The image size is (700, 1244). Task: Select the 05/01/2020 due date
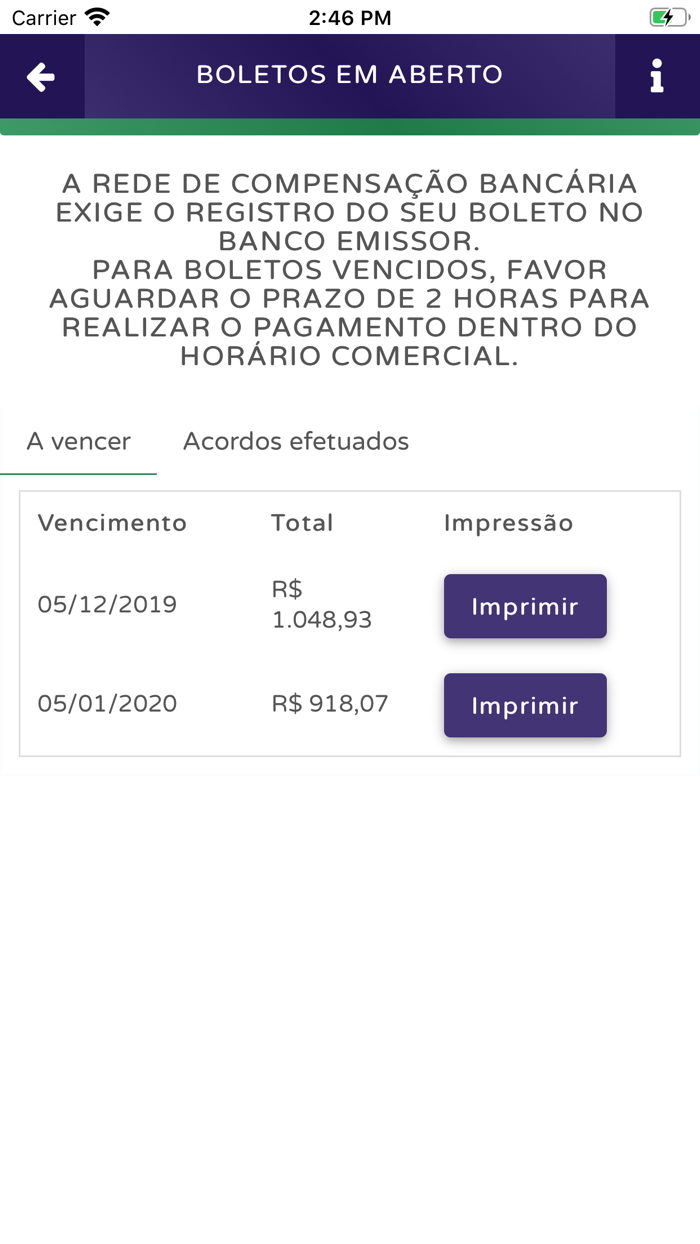(x=107, y=703)
